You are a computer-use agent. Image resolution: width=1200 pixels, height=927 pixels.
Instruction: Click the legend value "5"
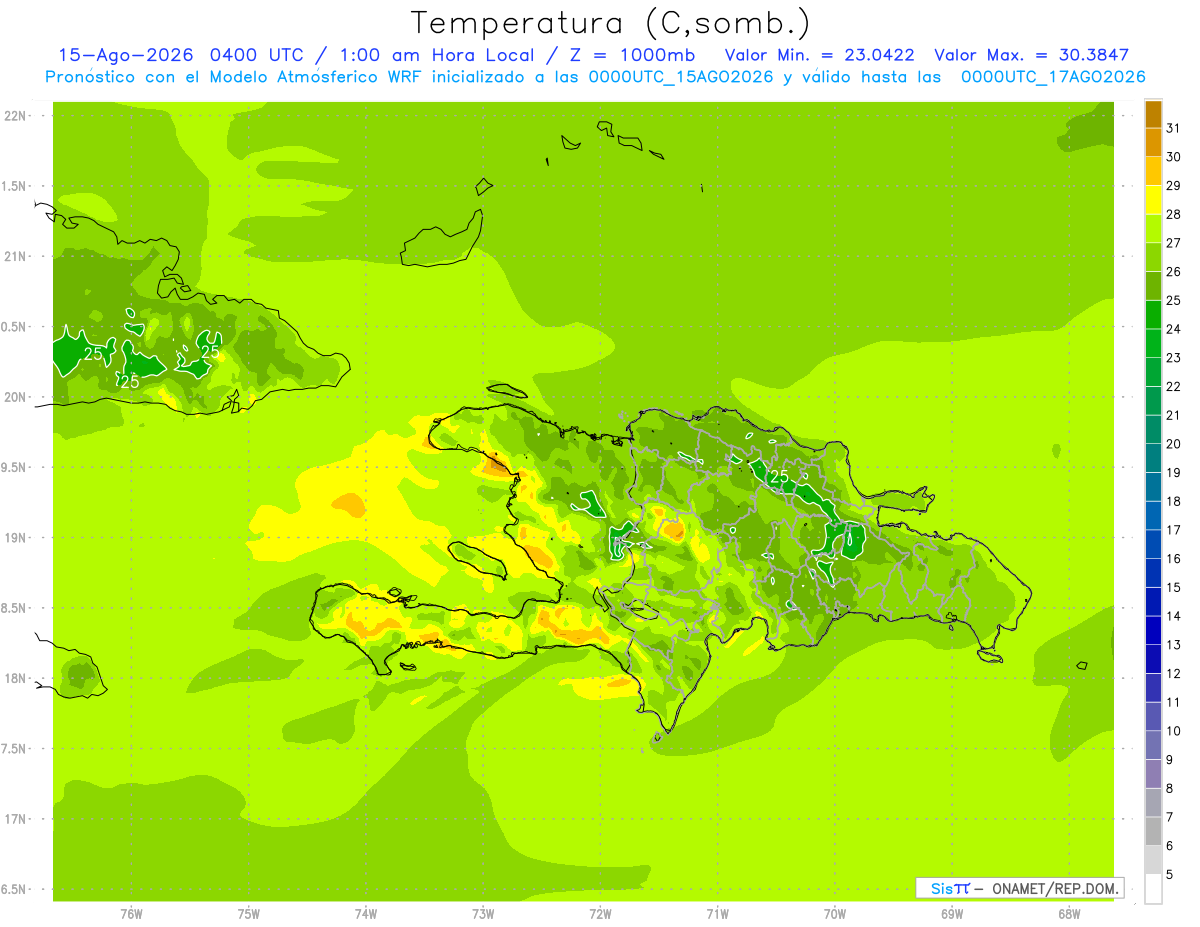(x=1170, y=875)
